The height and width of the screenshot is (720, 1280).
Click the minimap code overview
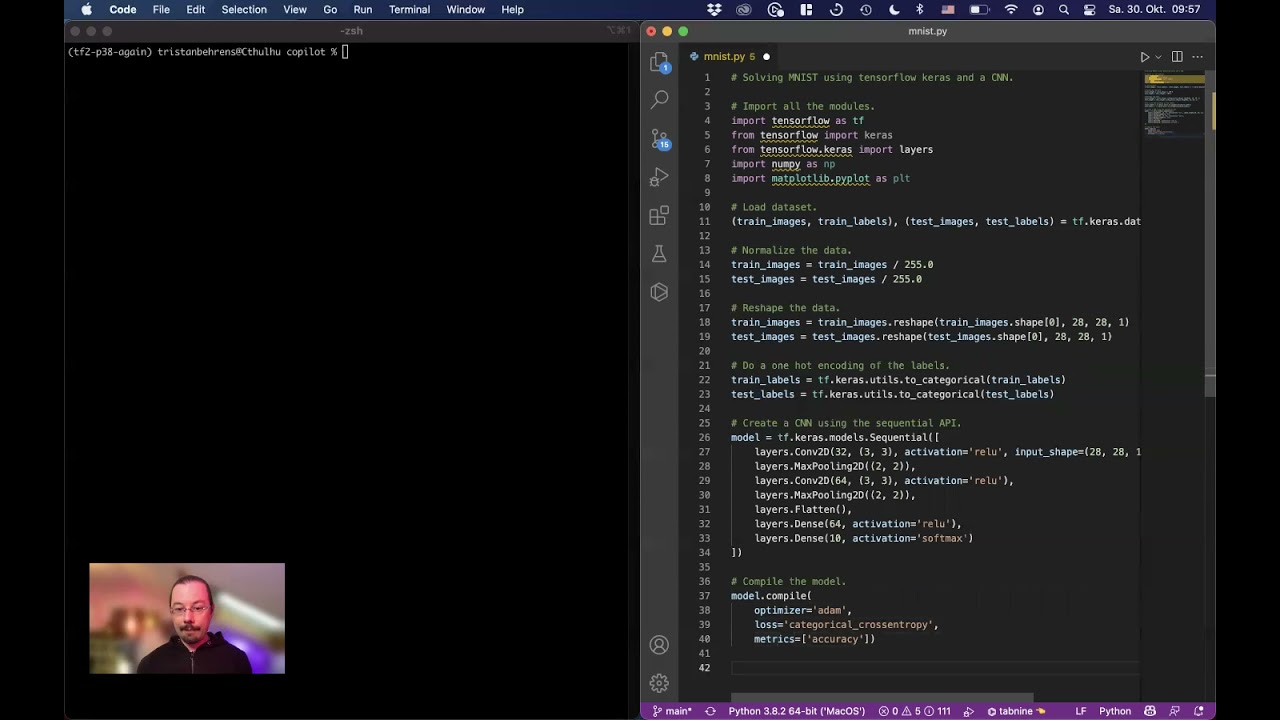tap(1174, 105)
